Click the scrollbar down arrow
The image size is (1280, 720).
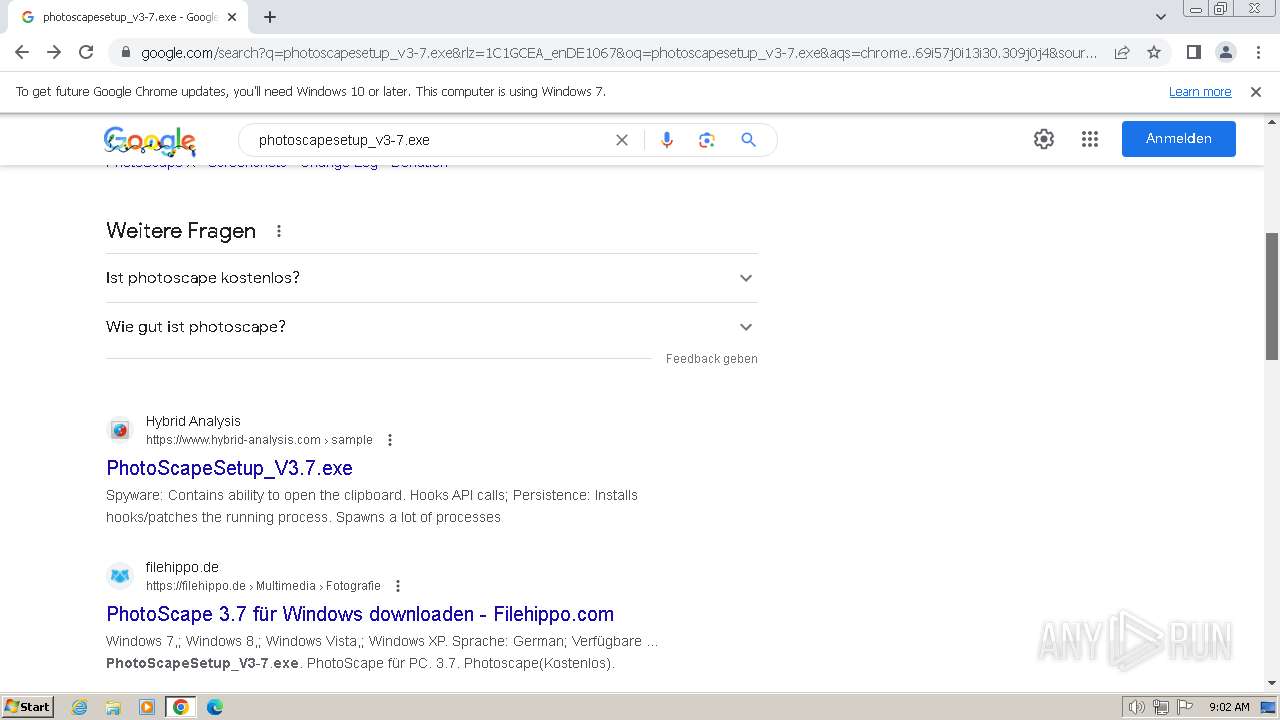[1272, 683]
